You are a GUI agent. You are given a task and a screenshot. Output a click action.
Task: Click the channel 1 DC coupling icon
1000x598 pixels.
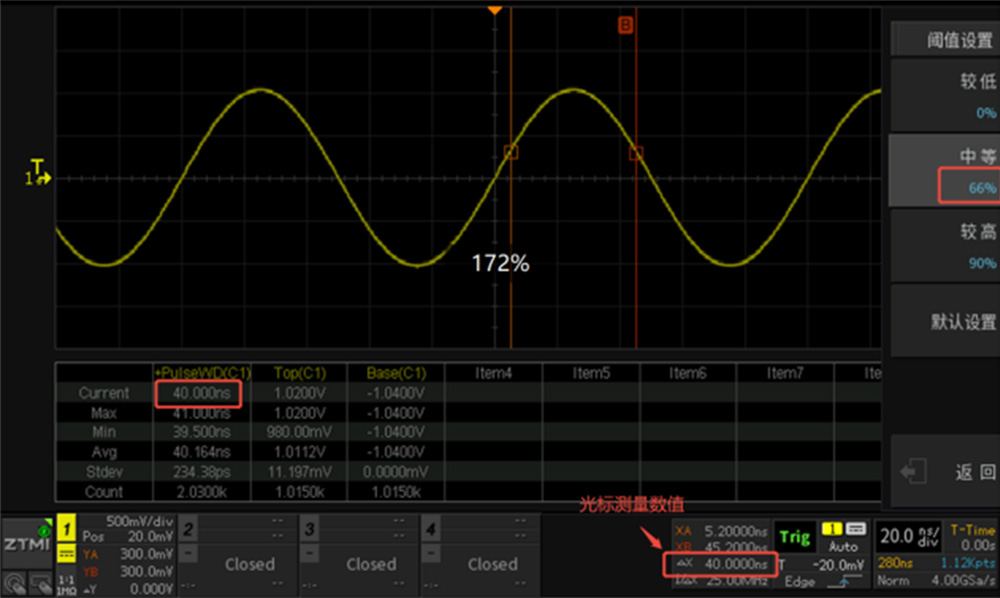[66, 554]
